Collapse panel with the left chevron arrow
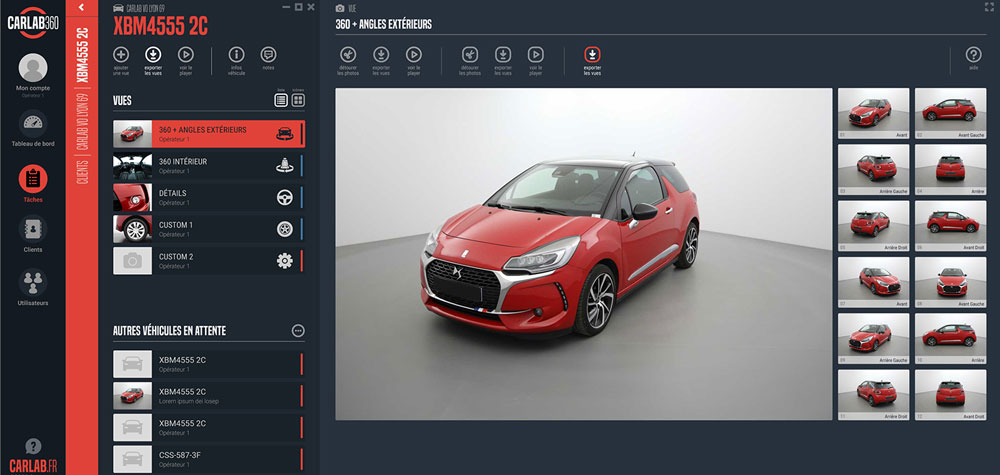 pyautogui.click(x=81, y=8)
